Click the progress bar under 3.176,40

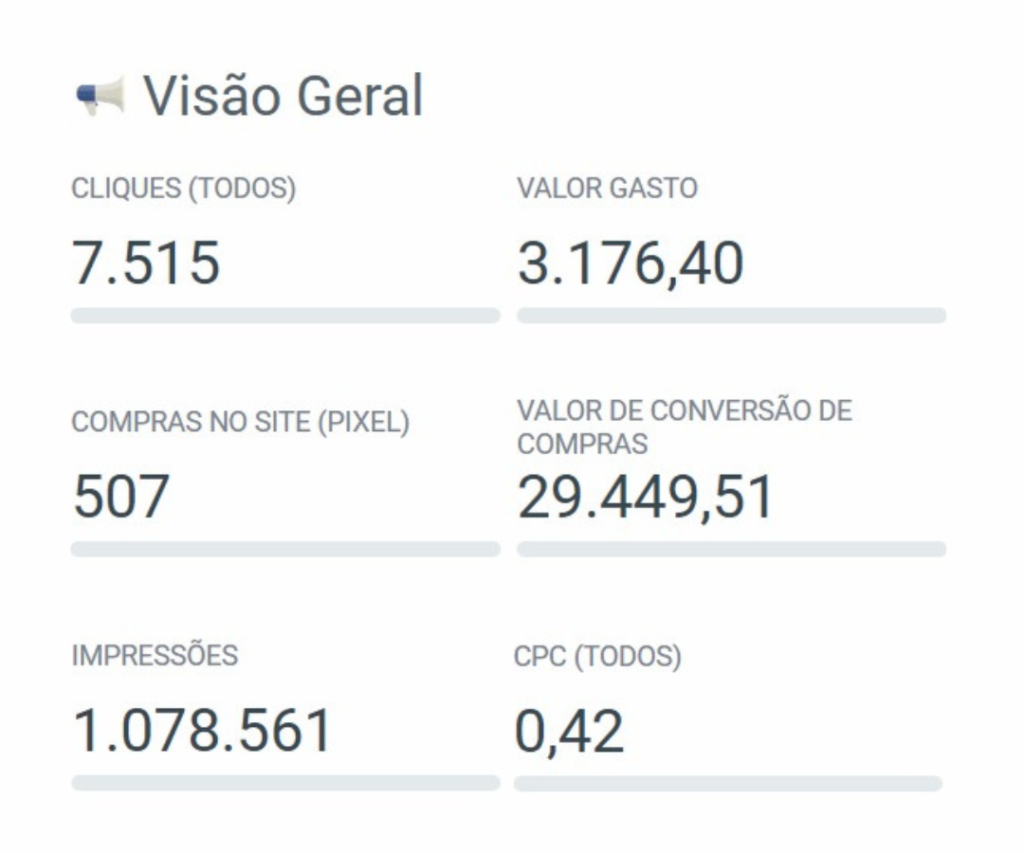(x=731, y=316)
